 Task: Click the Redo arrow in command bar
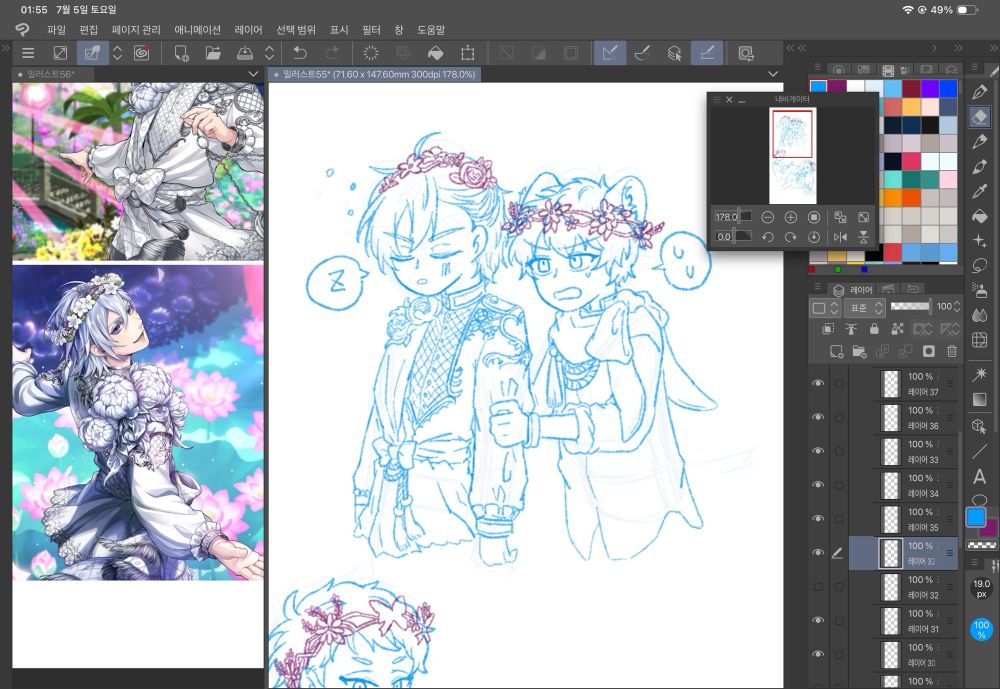tap(332, 53)
